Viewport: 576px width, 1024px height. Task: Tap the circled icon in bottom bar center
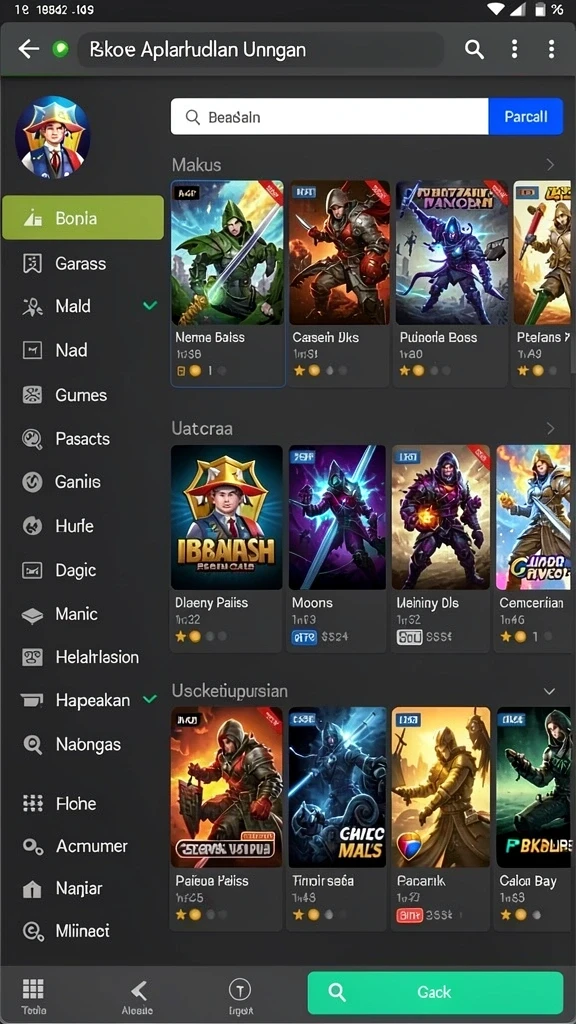240,990
